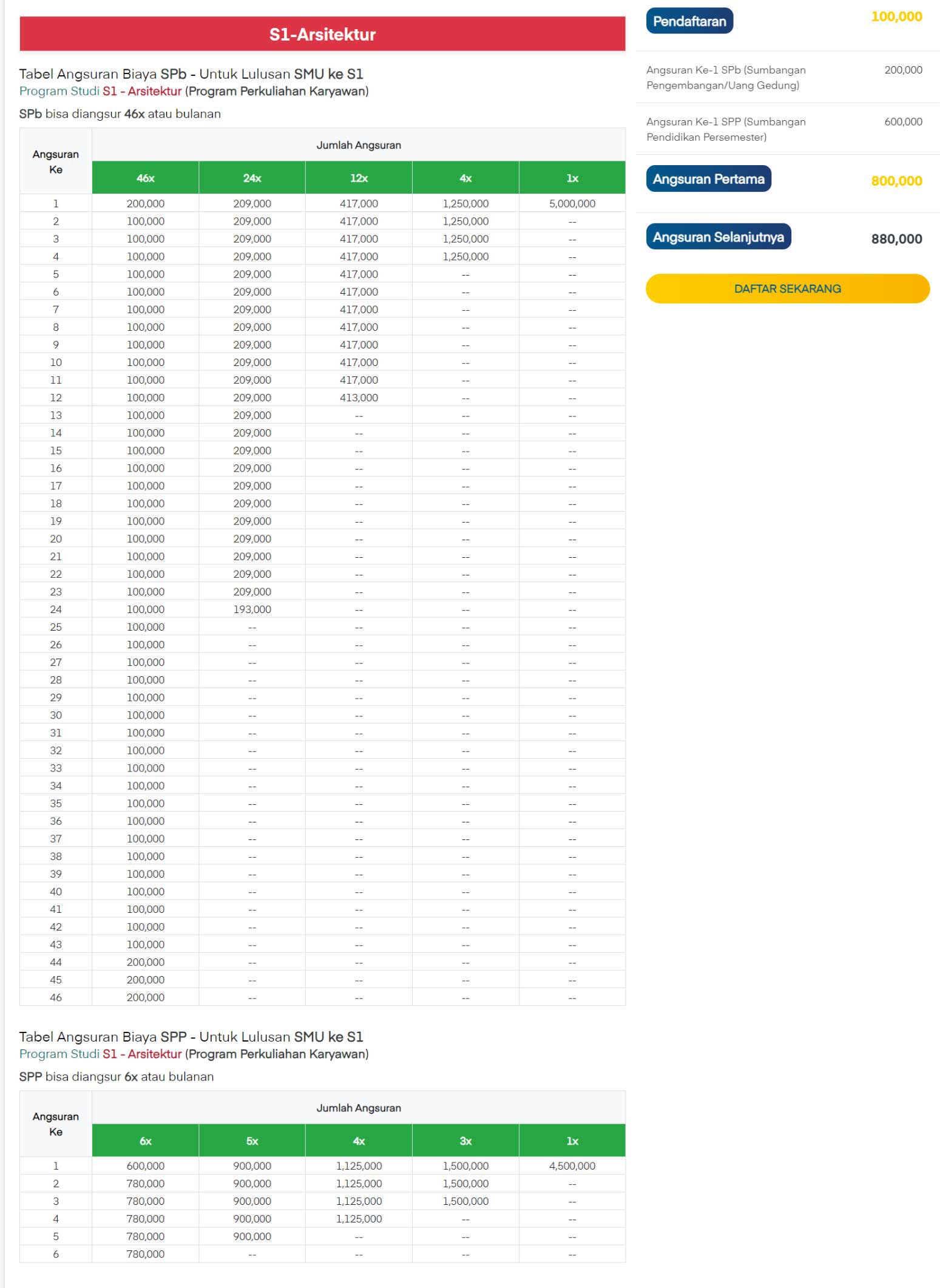
Task: Select the Pendaftaran badge
Action: 689,21
